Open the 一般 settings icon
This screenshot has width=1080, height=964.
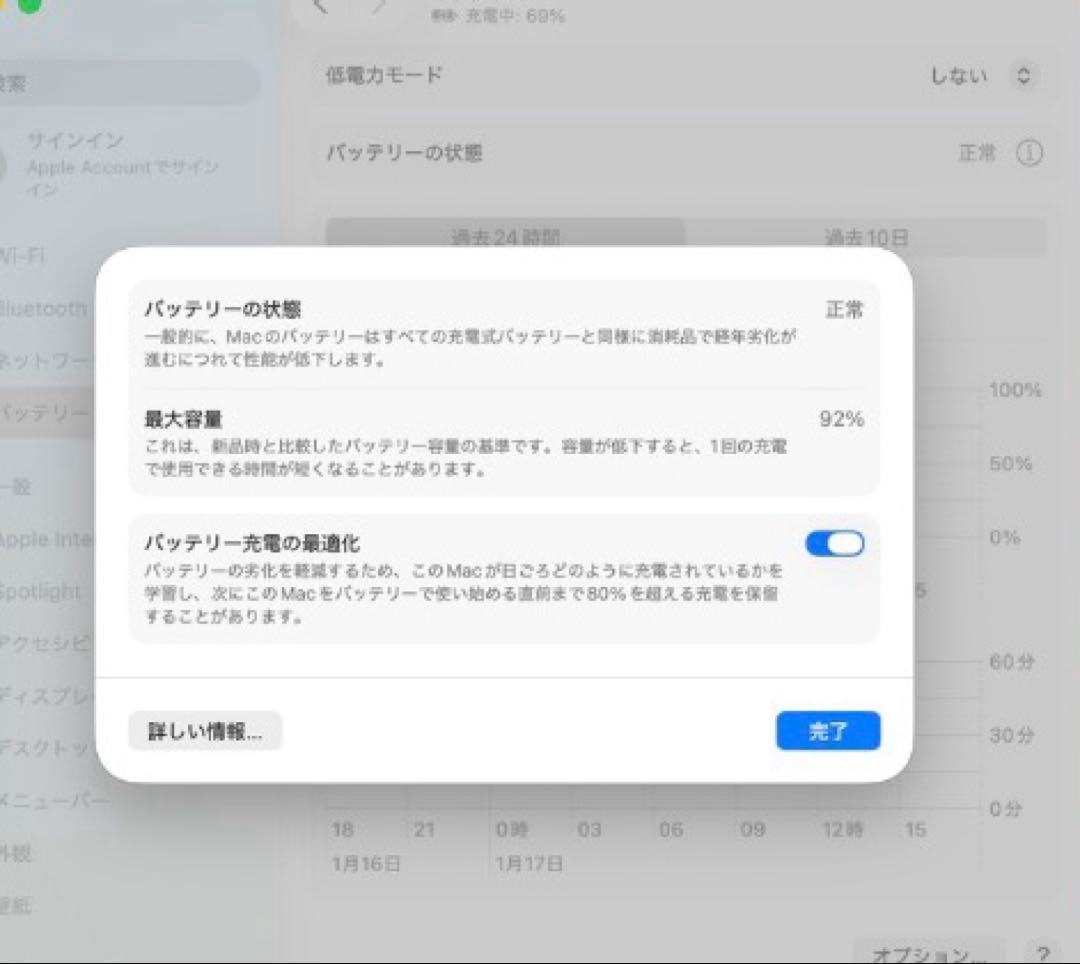[x=25, y=488]
